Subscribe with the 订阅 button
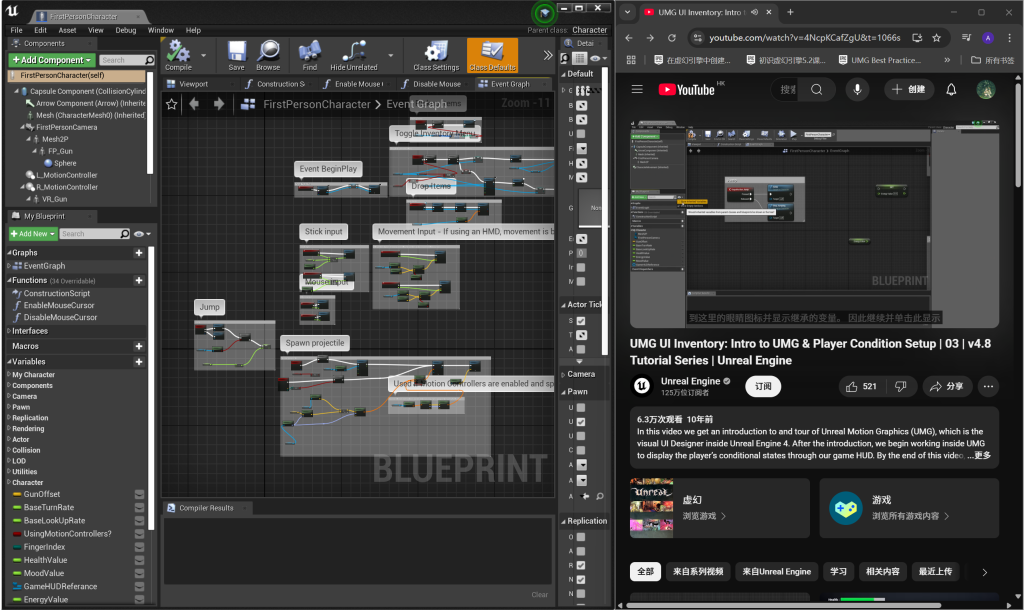Screen dimensions: 1024x610 pos(763,387)
